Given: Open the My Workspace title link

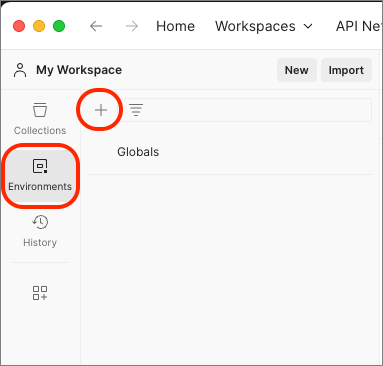Looking at the screenshot, I should point(79,70).
